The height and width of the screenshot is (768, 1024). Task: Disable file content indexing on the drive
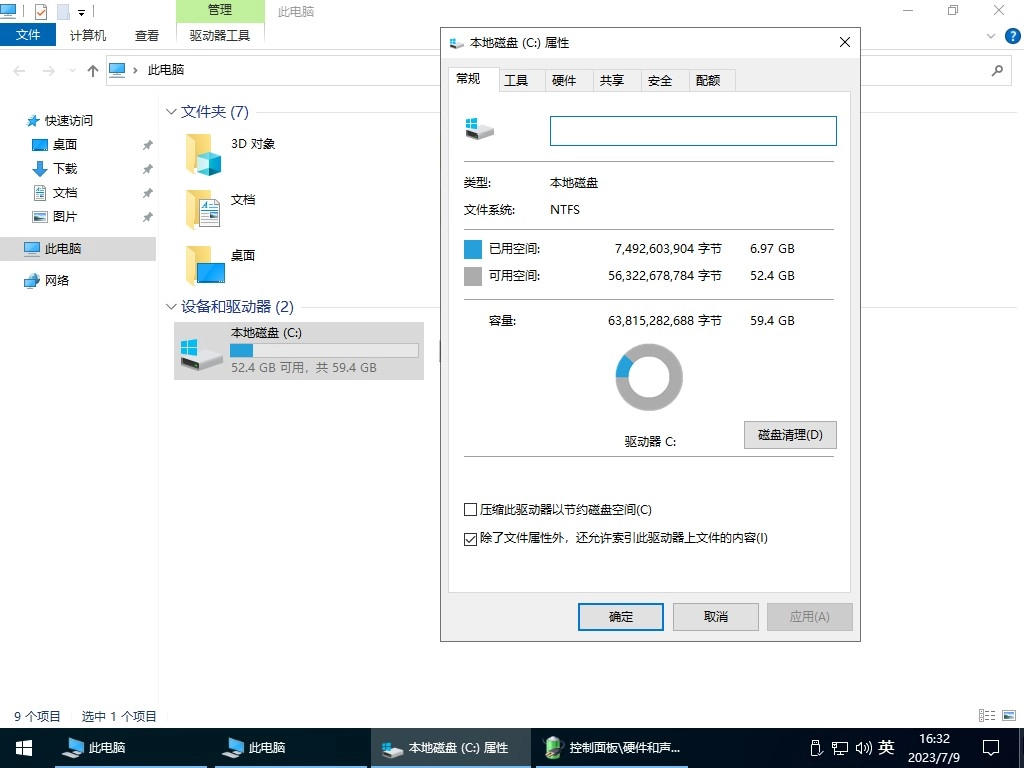click(x=470, y=538)
